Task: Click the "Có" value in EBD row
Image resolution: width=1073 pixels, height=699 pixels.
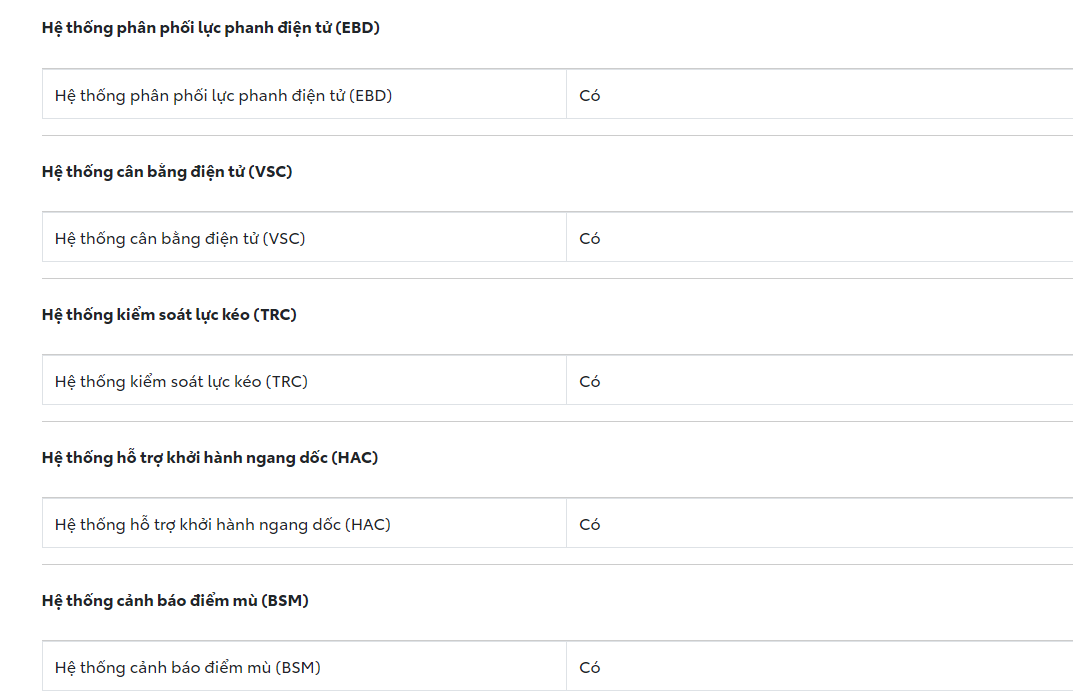Action: (x=590, y=96)
